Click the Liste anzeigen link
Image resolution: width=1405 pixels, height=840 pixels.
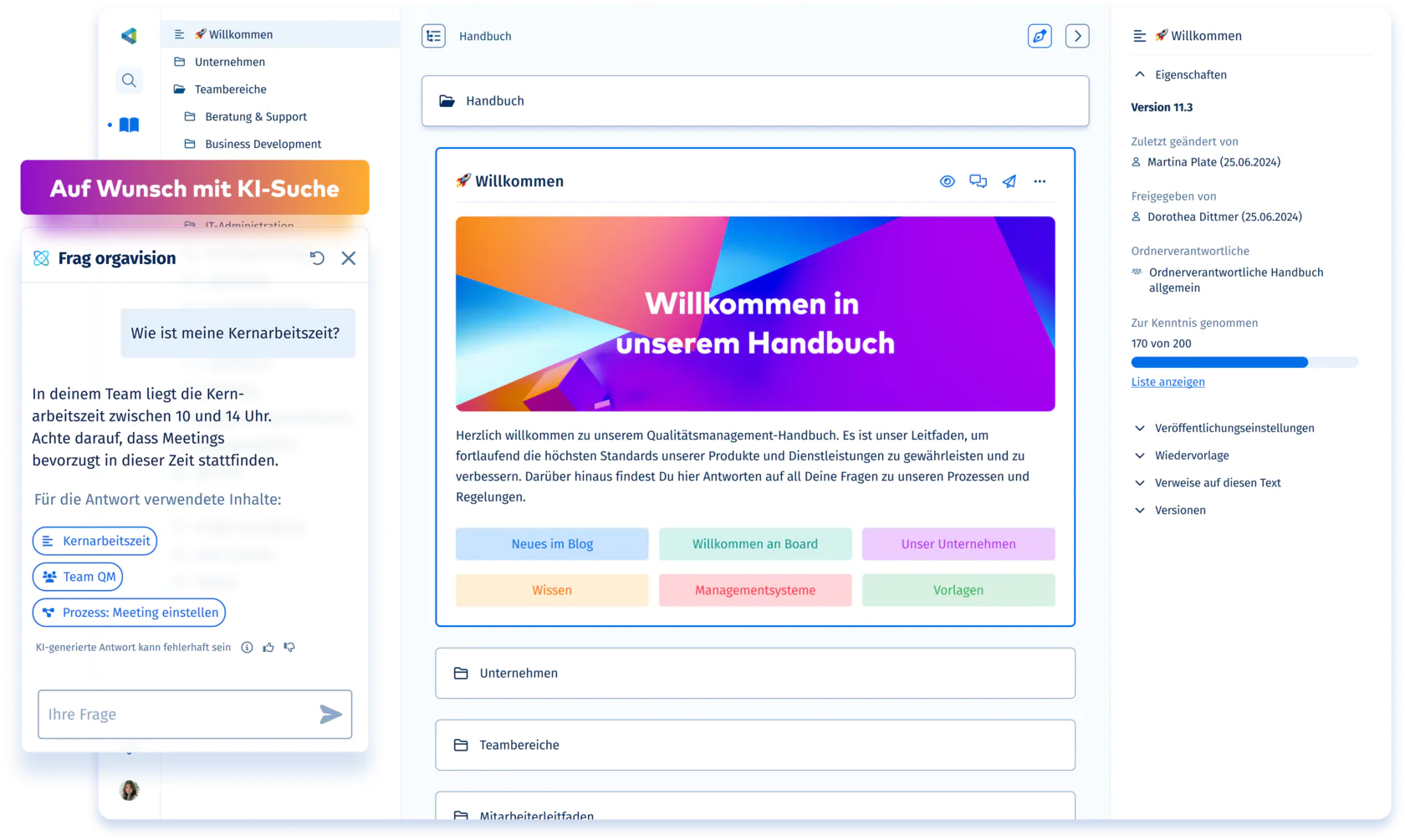(1167, 382)
